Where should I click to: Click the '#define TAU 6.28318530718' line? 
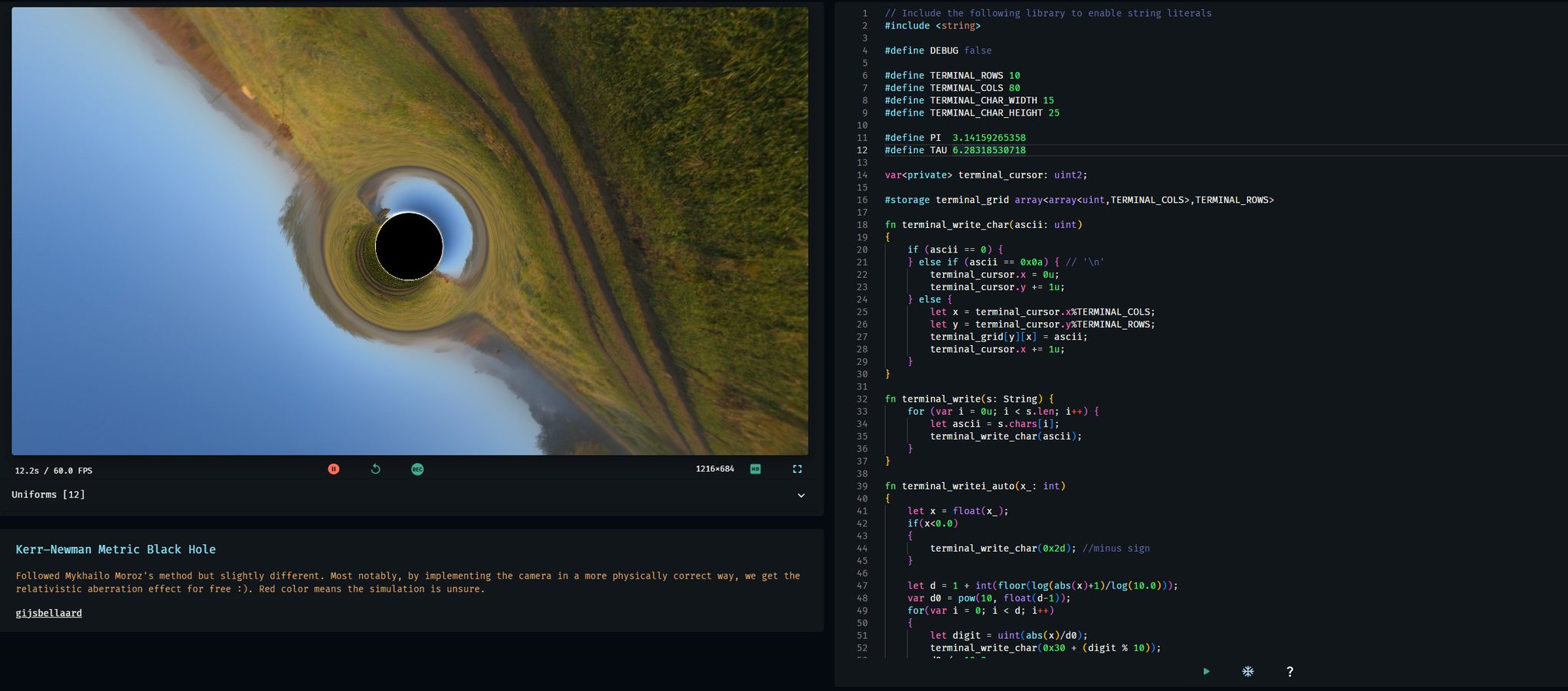click(x=955, y=150)
